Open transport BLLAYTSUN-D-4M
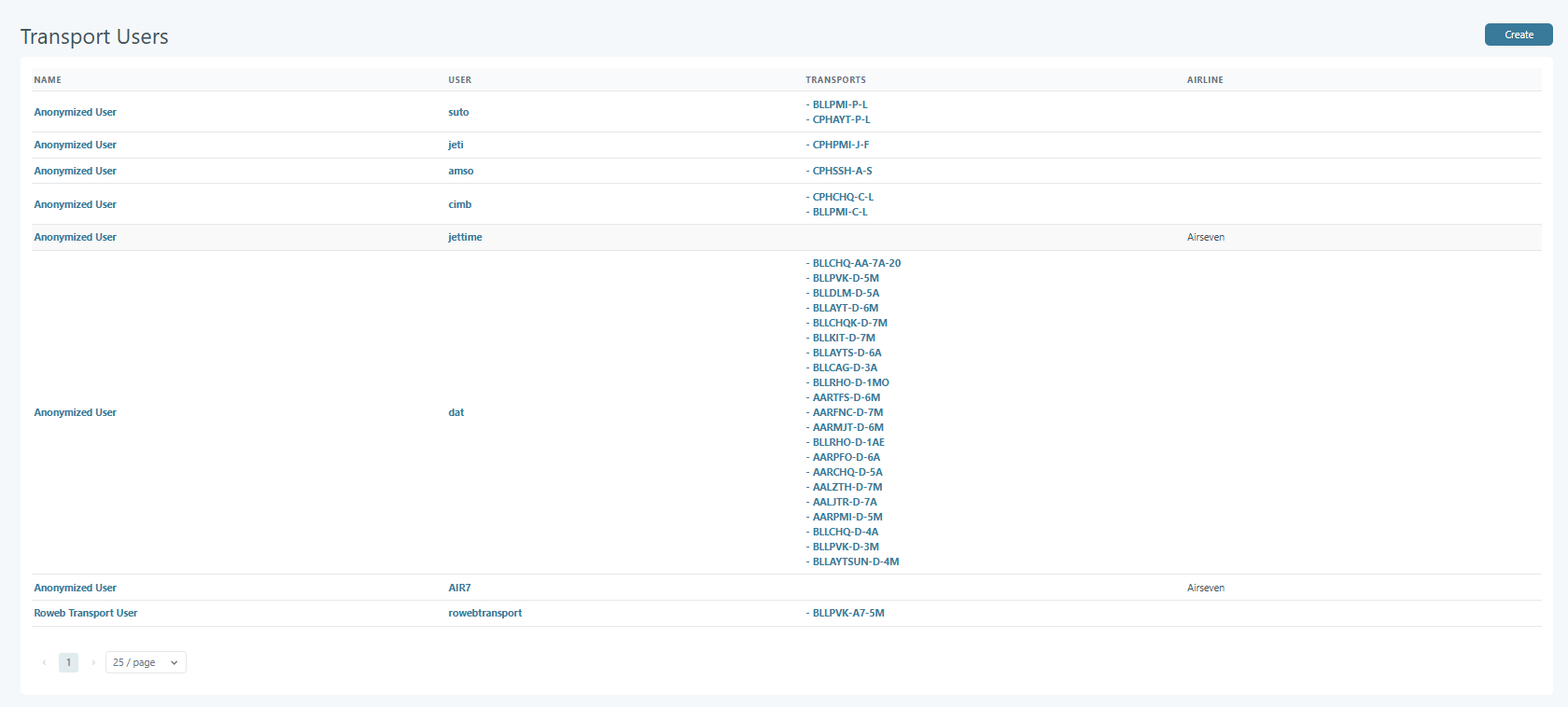The width and height of the screenshot is (1568, 707). tap(855, 561)
